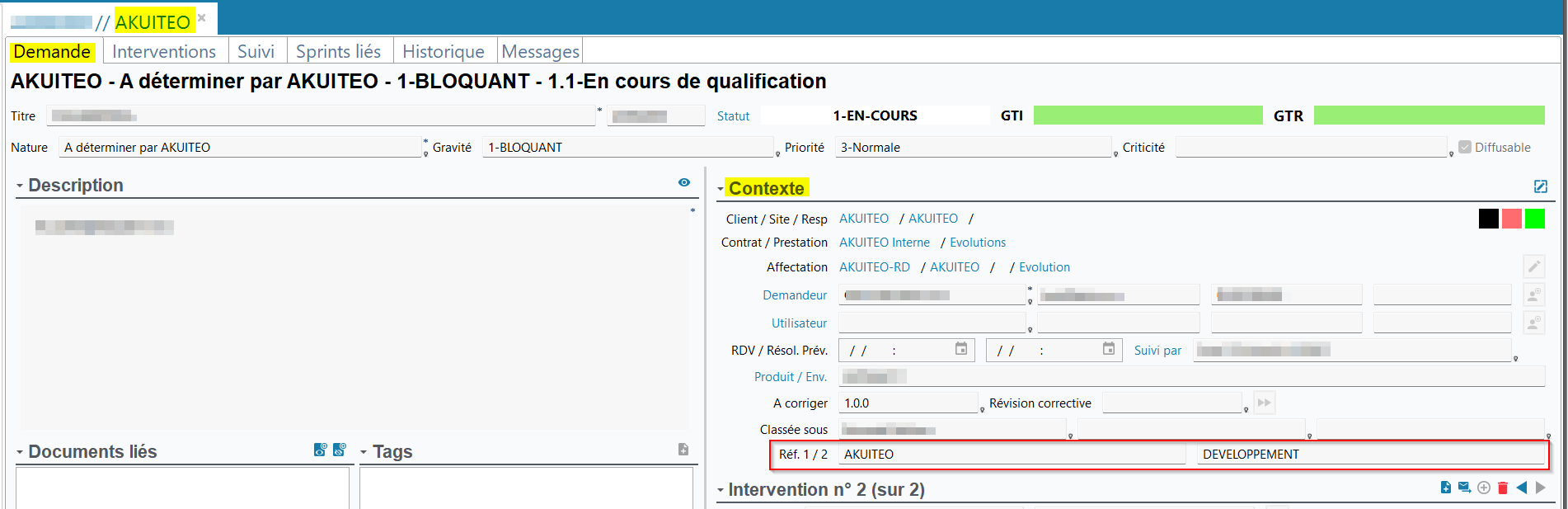Open the Historique tab

tap(443, 51)
